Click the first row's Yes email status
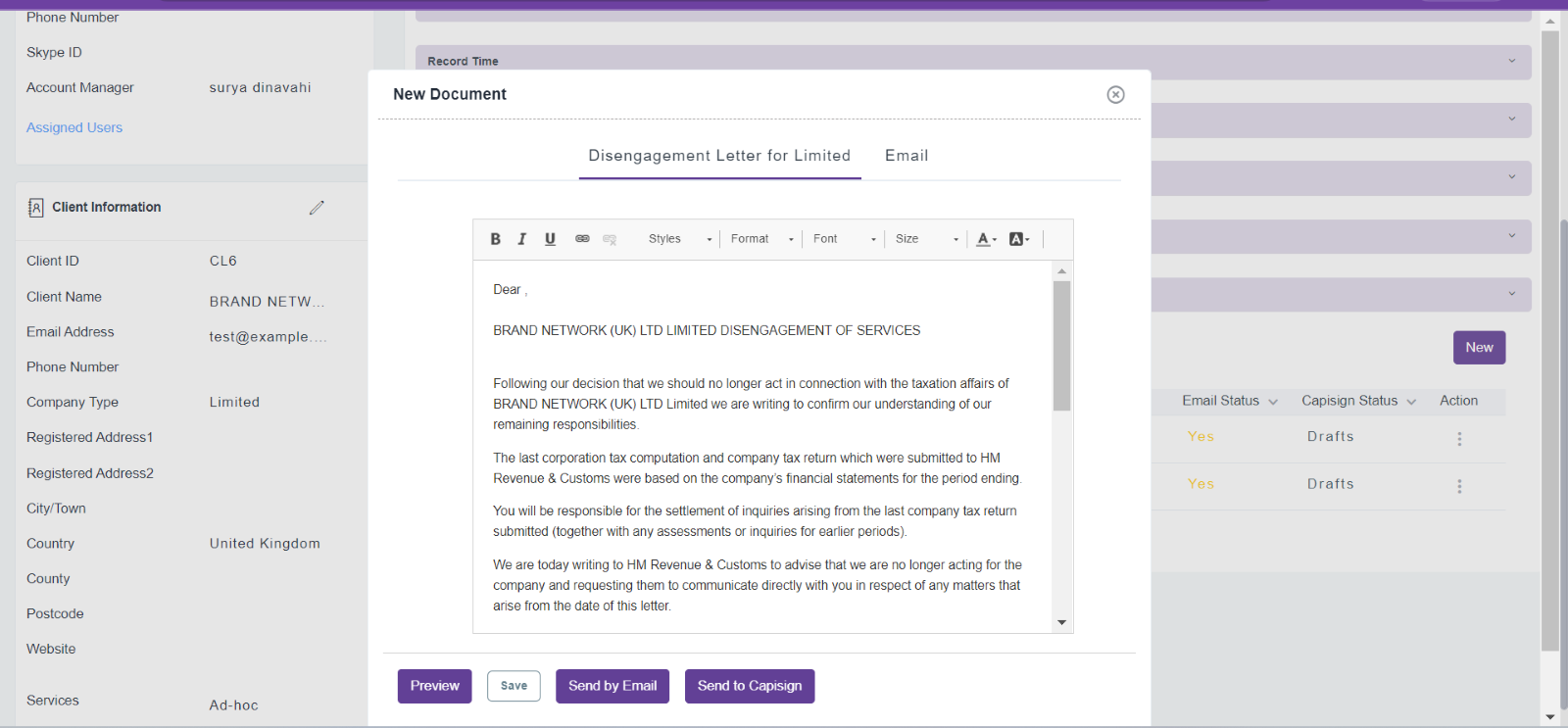The width and height of the screenshot is (1568, 728). click(x=1200, y=437)
